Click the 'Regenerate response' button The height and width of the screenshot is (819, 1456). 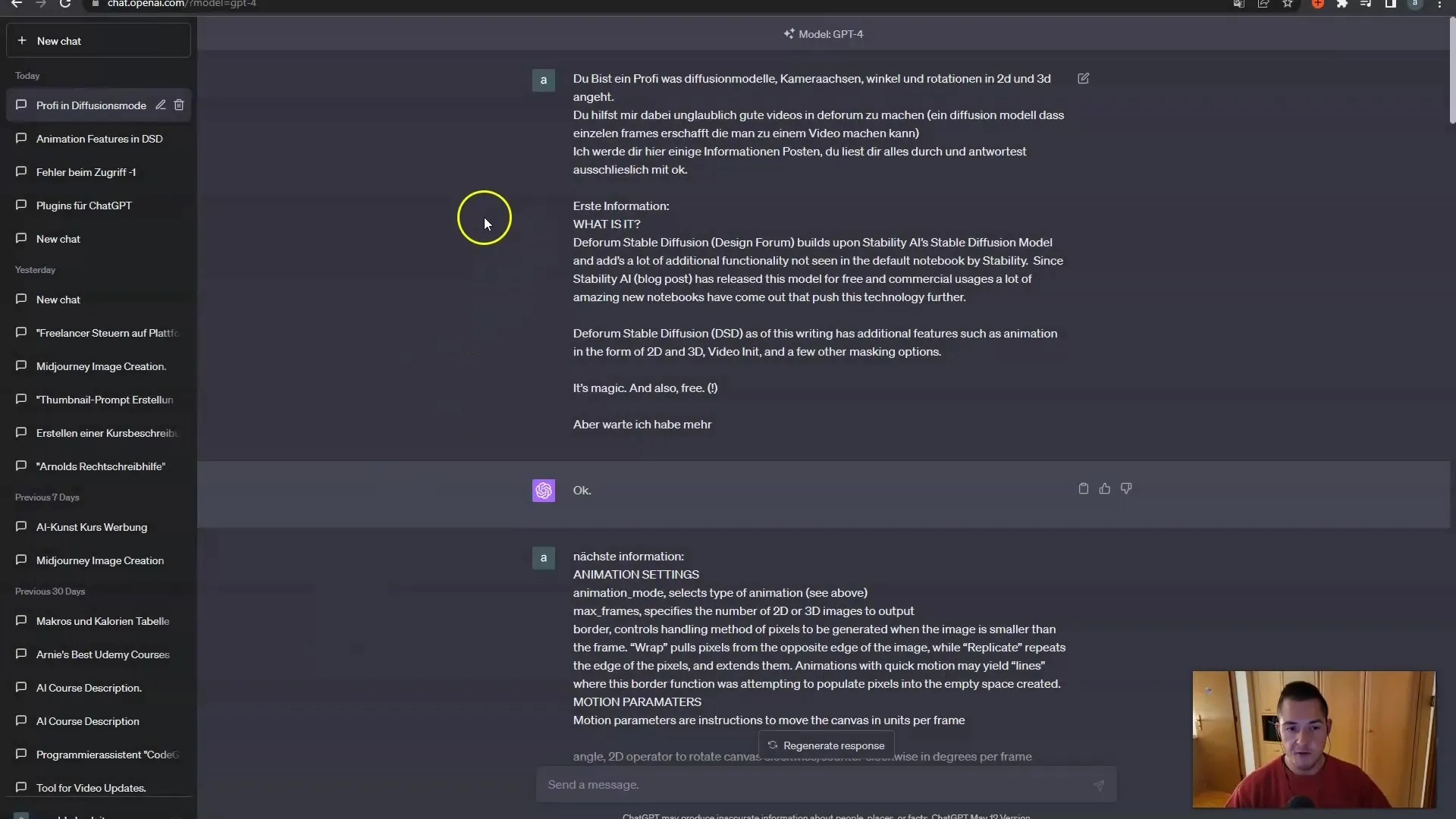[826, 745]
